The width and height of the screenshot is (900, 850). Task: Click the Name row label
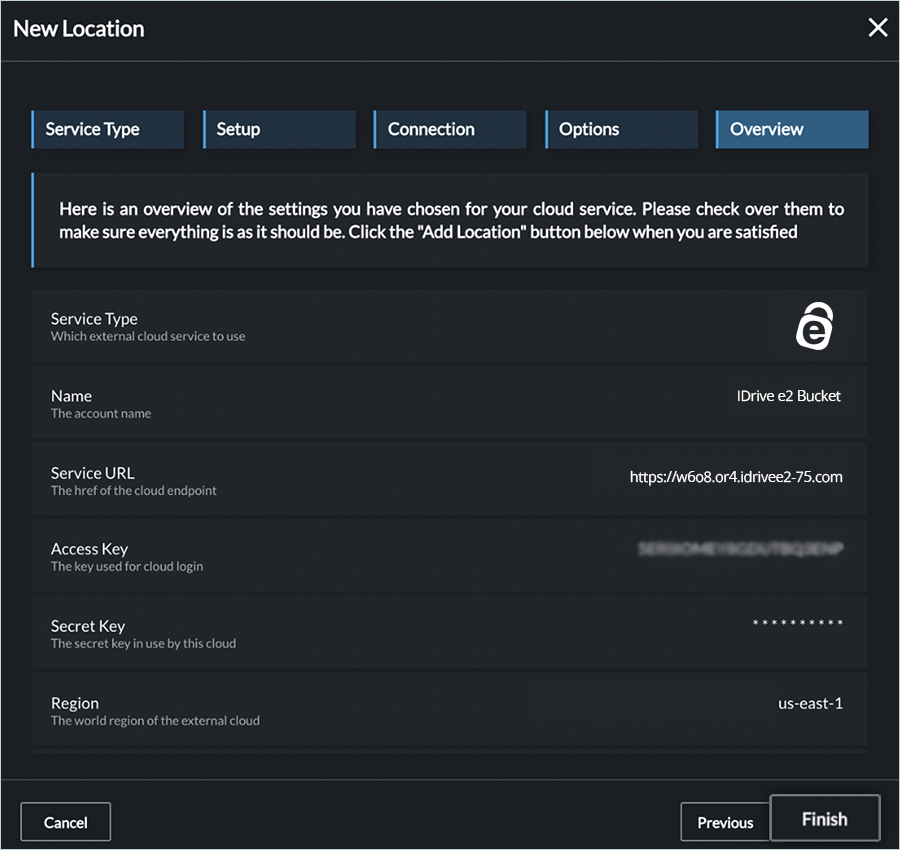pyautogui.click(x=71, y=396)
